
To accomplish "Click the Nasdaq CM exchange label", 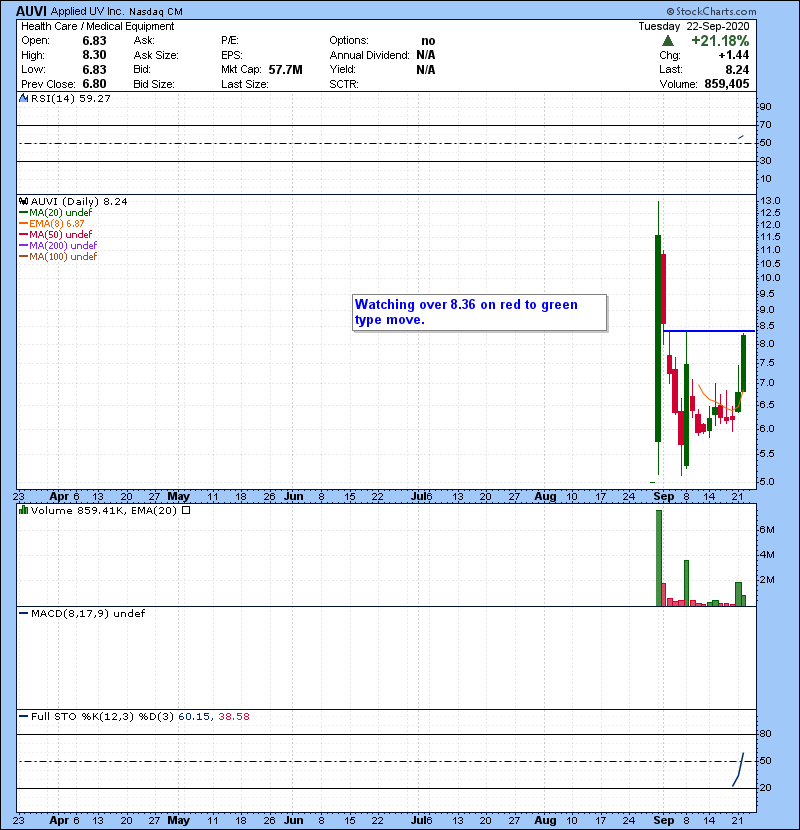I will point(156,12).
